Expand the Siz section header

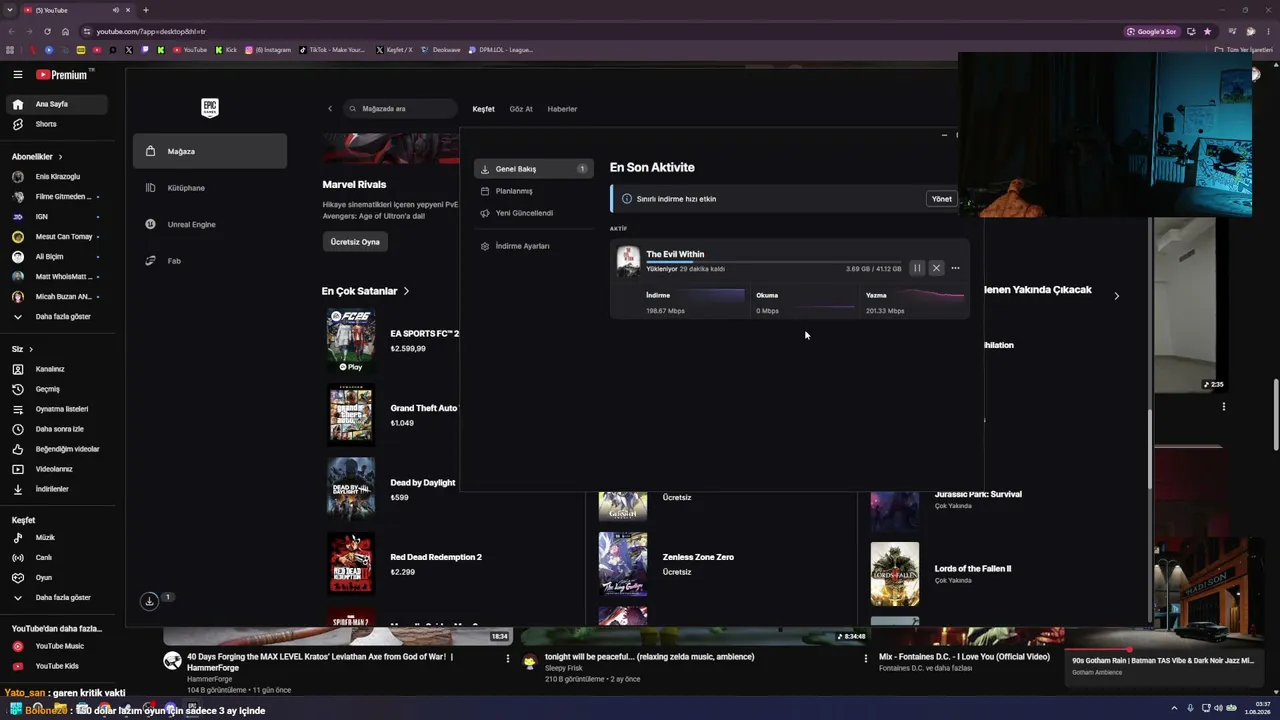point(22,349)
